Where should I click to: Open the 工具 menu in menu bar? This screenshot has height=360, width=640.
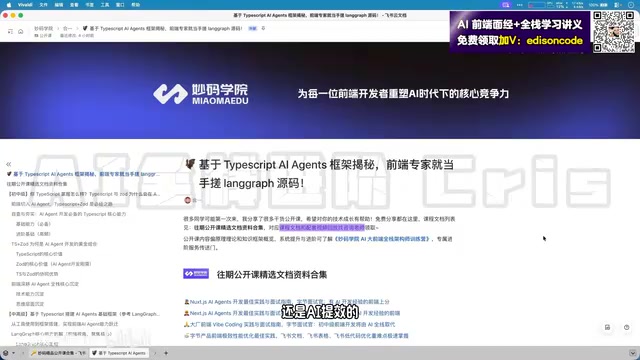[105, 5]
